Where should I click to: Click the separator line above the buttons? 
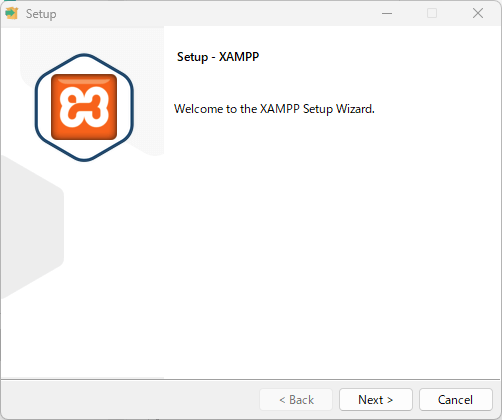pos(251,379)
